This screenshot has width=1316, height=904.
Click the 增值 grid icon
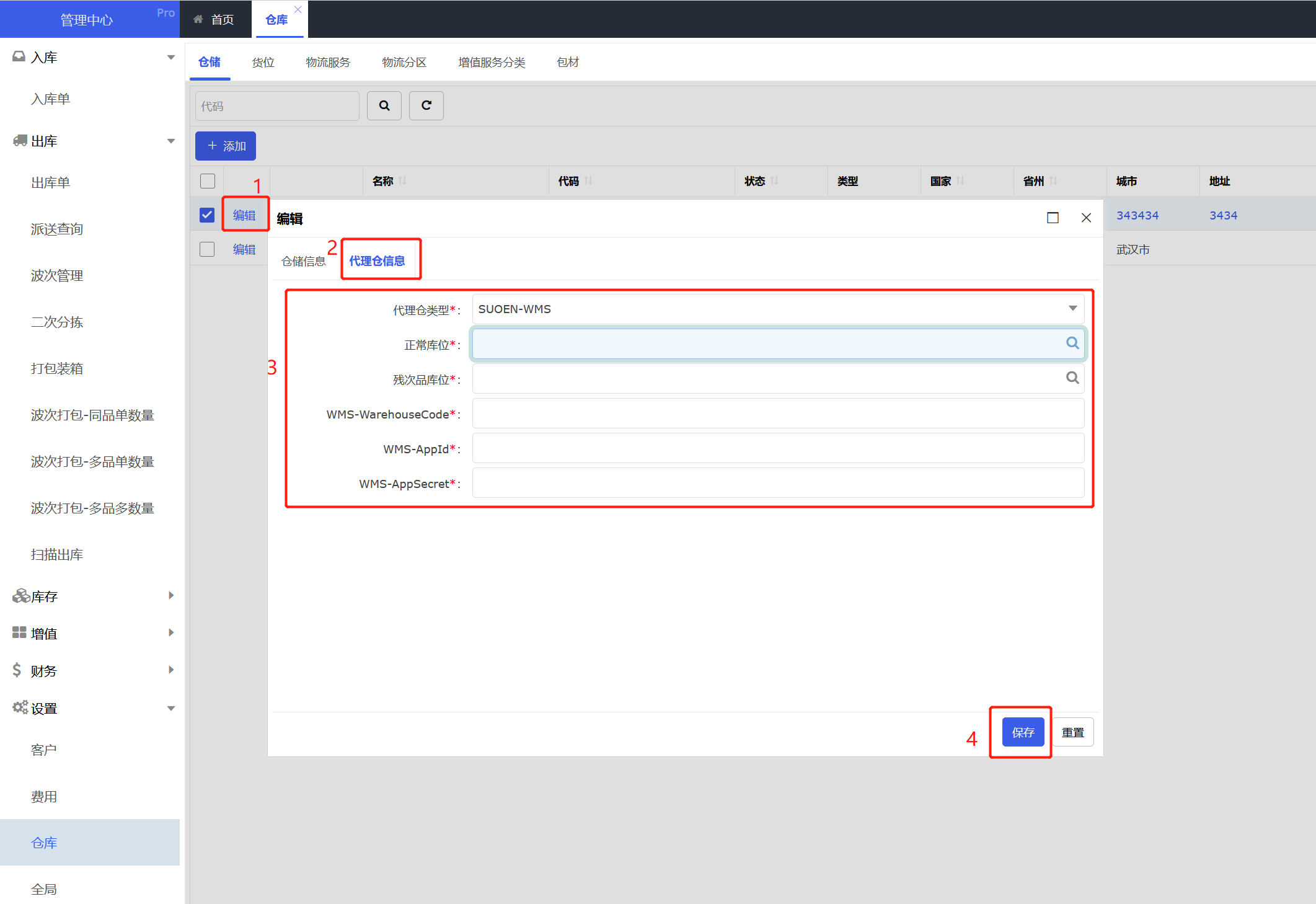click(x=19, y=632)
